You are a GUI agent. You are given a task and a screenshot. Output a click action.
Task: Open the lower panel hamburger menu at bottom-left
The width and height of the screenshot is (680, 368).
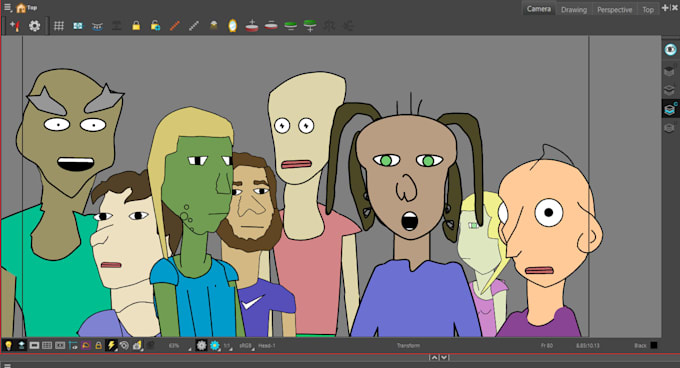pos(7,365)
